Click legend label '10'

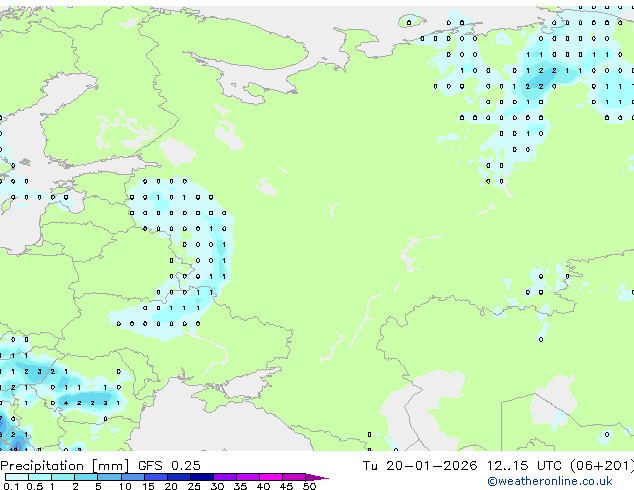click(125, 486)
